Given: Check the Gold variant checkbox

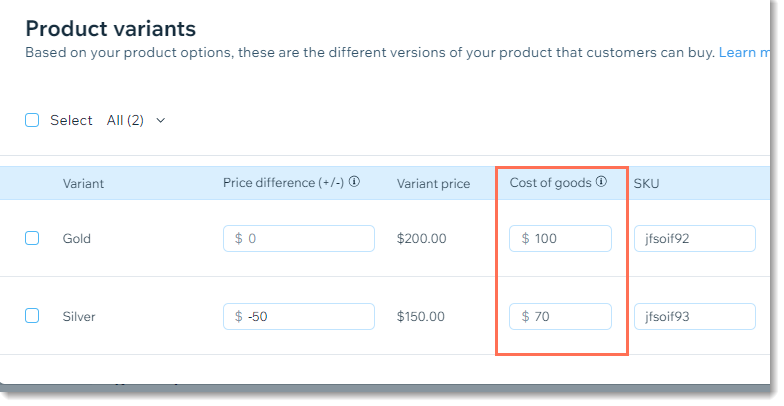Looking at the screenshot, I should point(32,238).
